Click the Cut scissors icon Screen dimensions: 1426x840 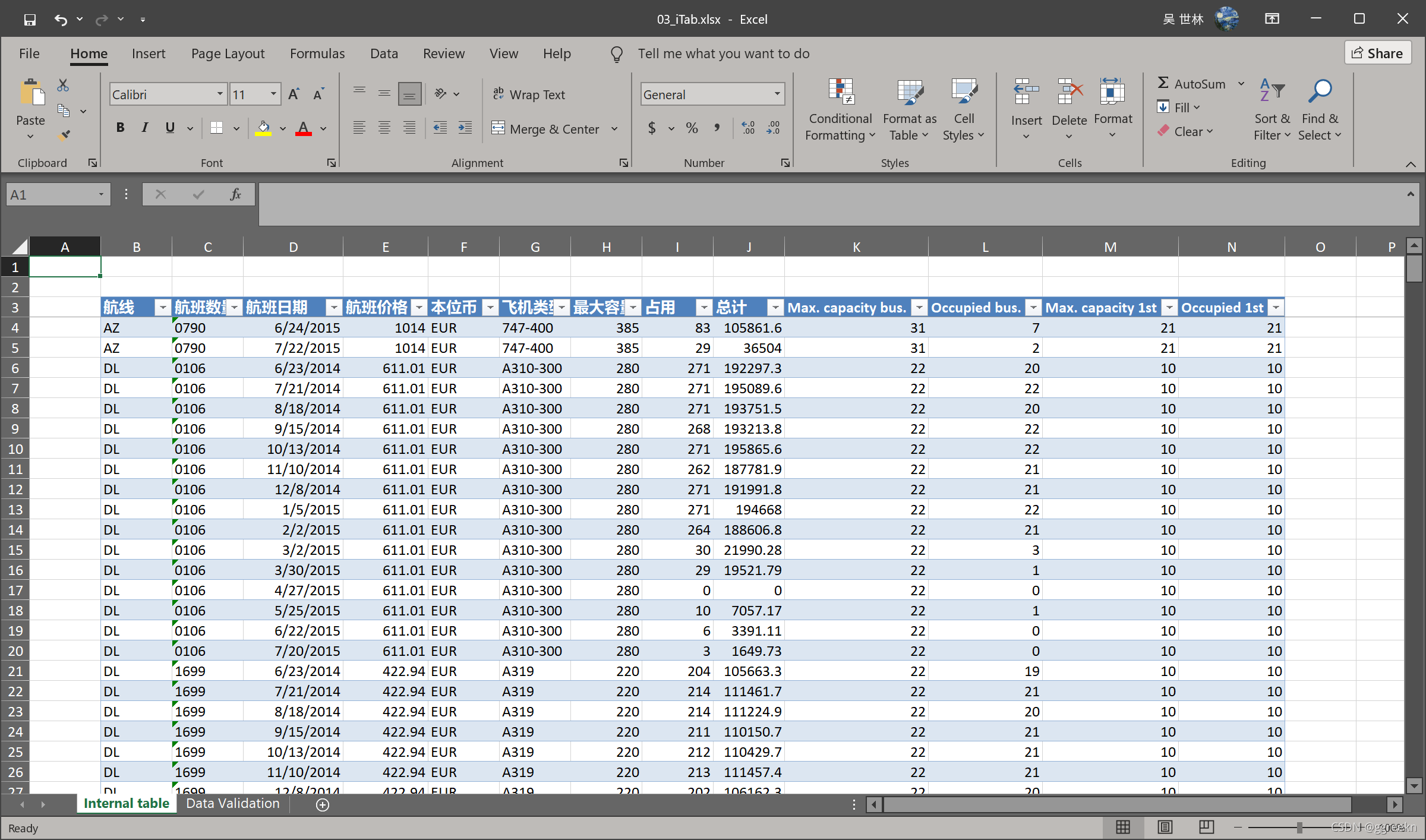[63, 85]
